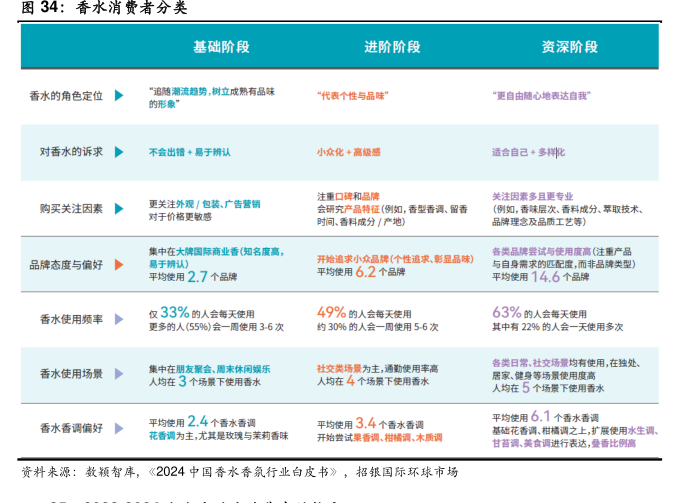The height and width of the screenshot is (503, 684).
Task: Click the orange “代表个性与品味” quote
Action: click(x=355, y=96)
